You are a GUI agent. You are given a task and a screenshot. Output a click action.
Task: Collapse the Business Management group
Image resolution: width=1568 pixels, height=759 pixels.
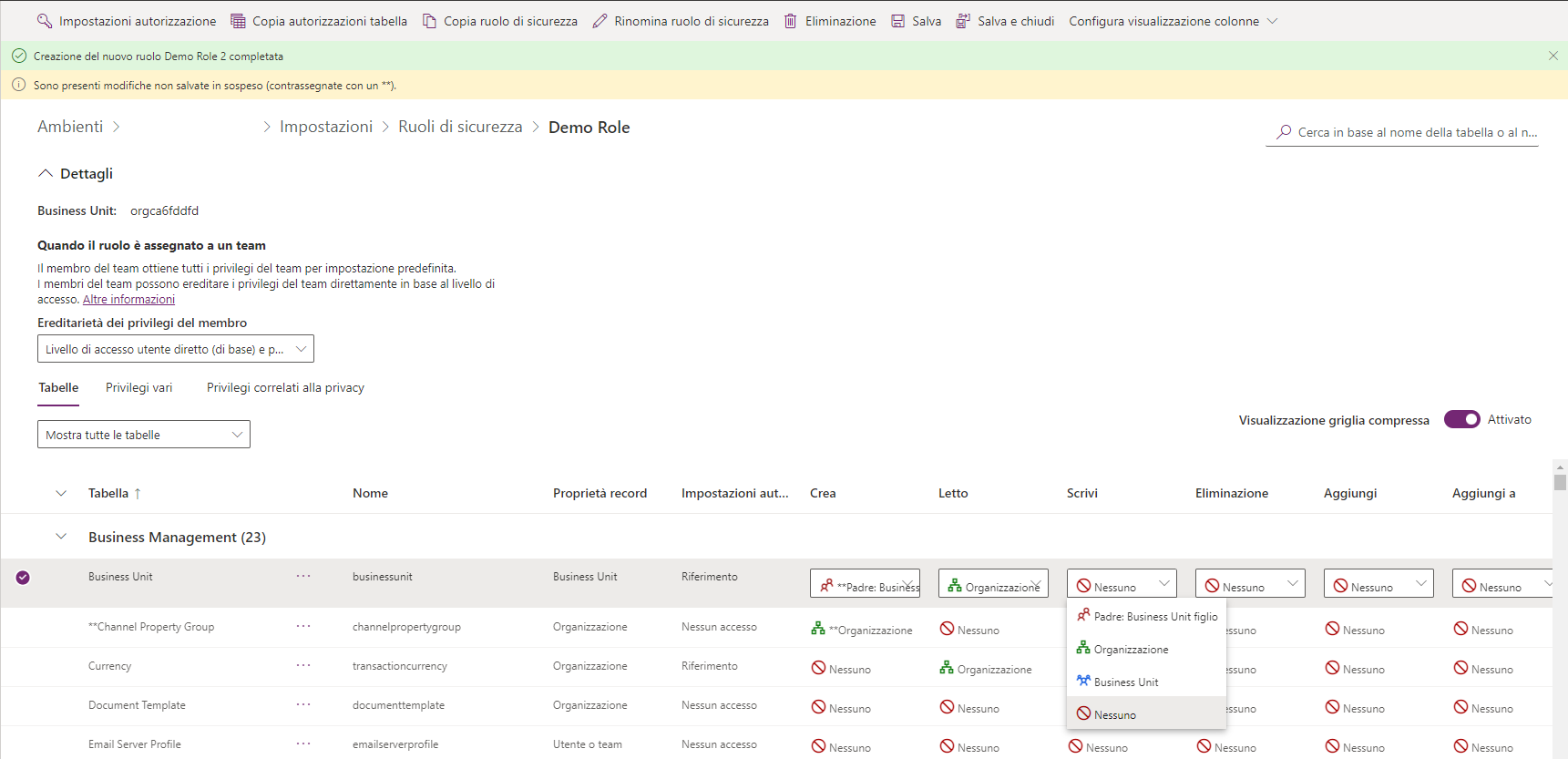[61, 537]
